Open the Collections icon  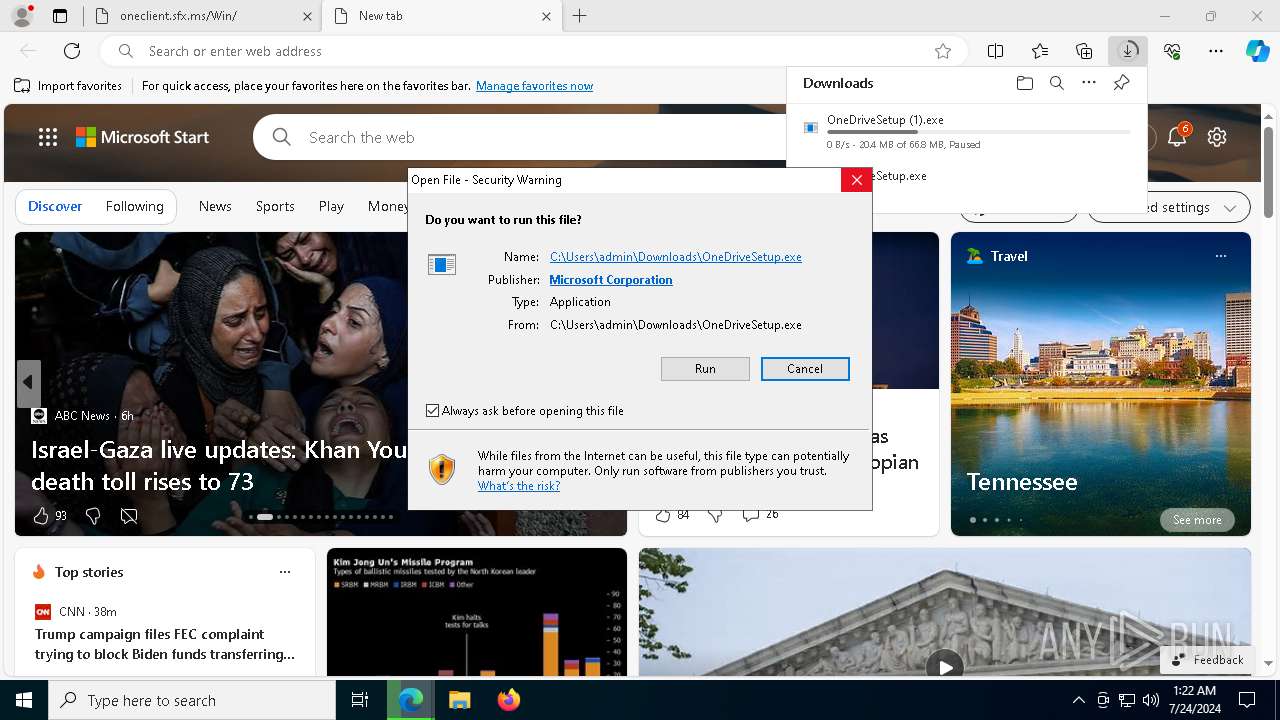pos(1084,51)
